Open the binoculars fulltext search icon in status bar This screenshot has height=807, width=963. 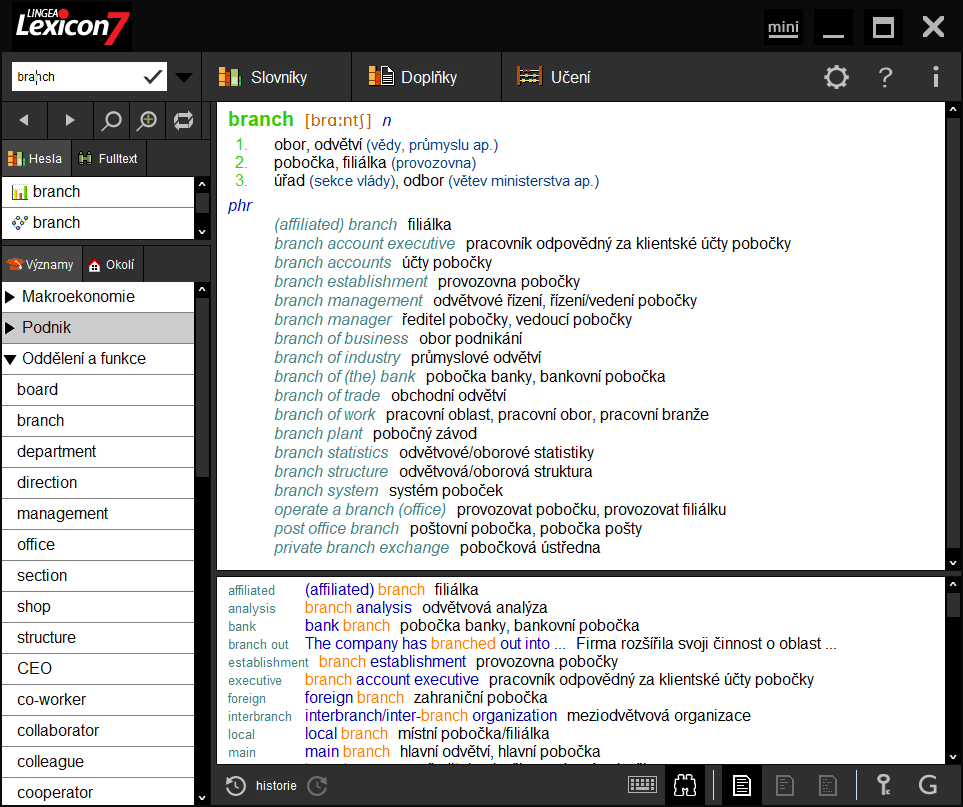coord(685,785)
